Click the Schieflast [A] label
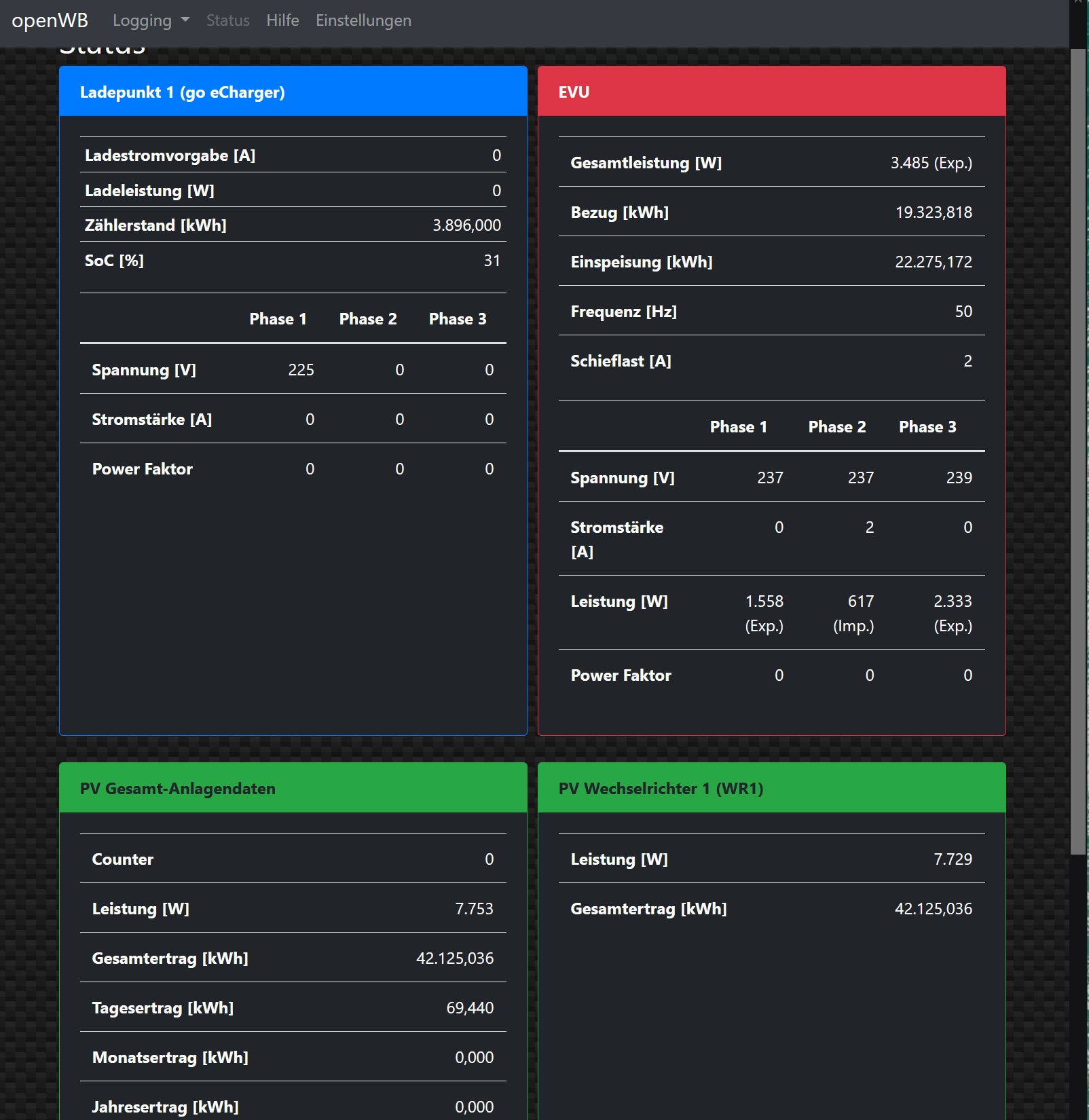 pyautogui.click(x=621, y=361)
